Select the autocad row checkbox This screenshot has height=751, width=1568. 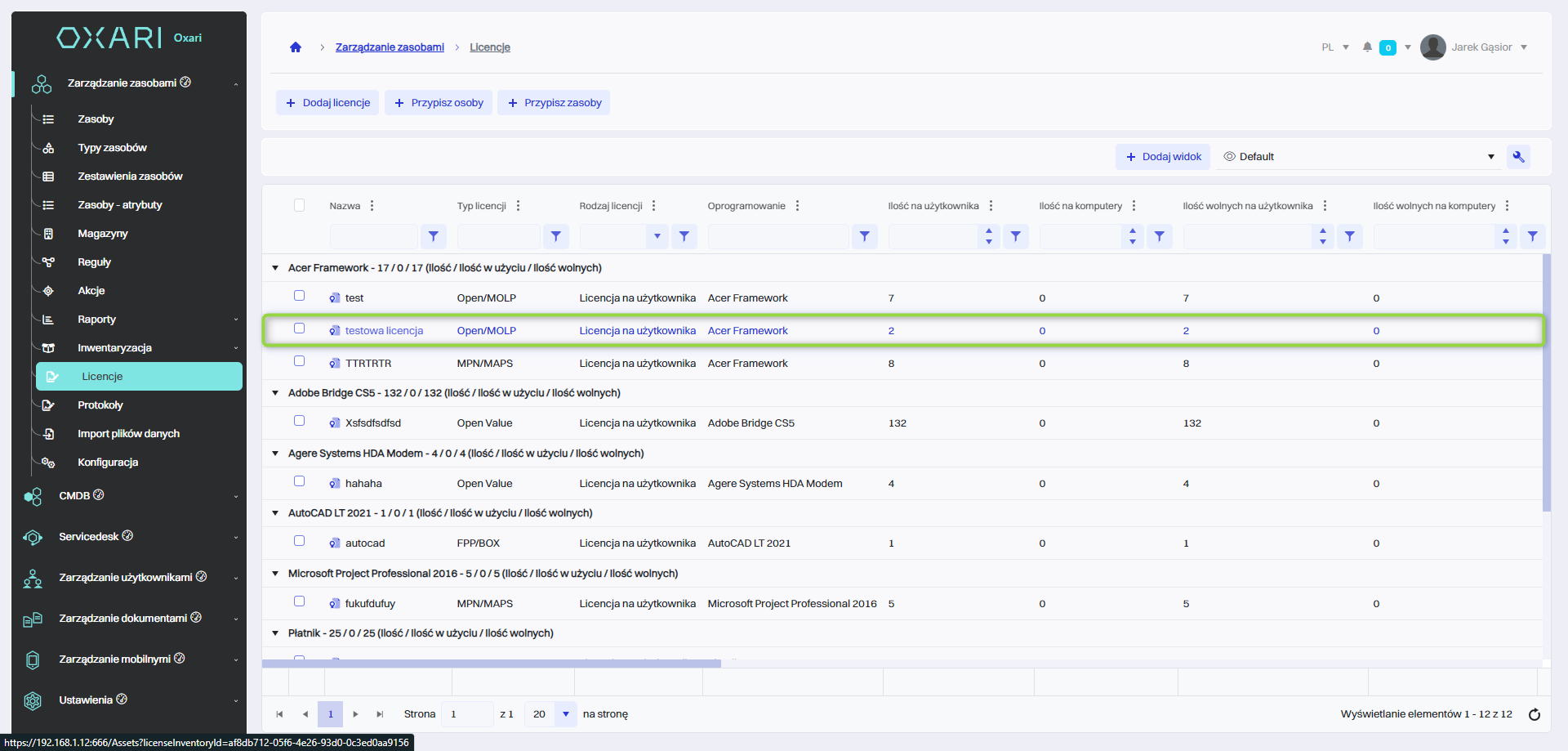(300, 541)
